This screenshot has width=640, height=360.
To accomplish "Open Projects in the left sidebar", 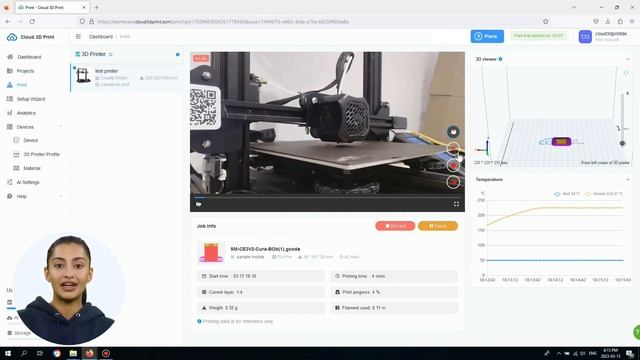I will tap(25, 71).
